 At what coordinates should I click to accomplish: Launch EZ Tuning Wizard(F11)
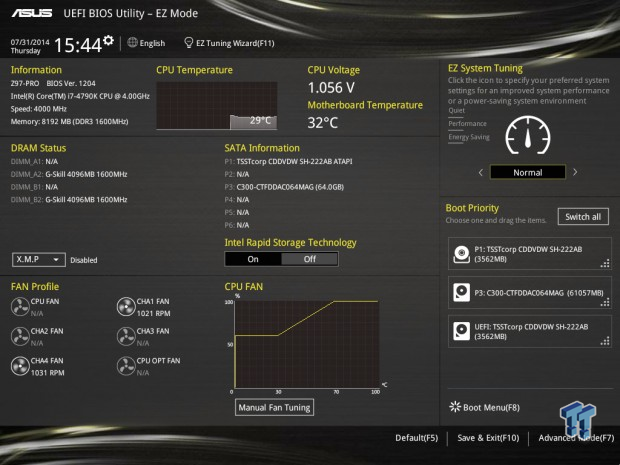click(x=235, y=43)
